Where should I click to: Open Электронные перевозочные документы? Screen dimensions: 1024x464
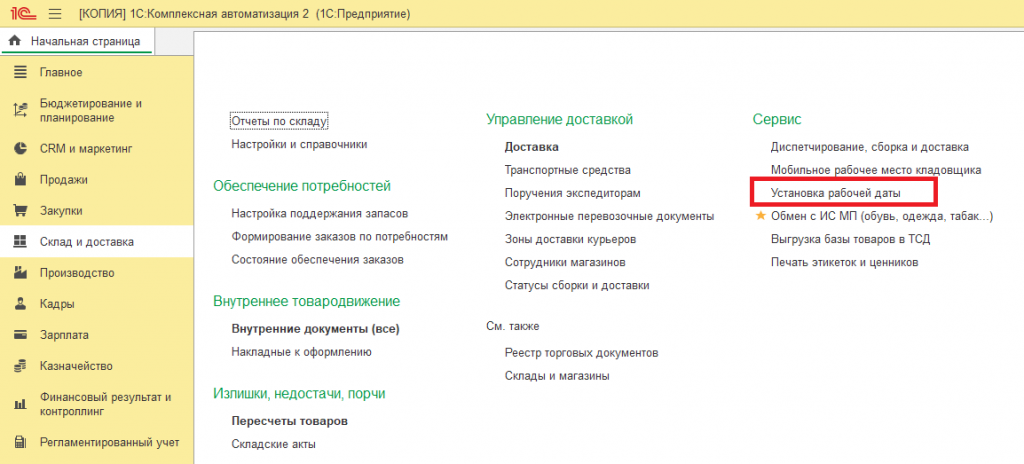pyautogui.click(x=609, y=216)
